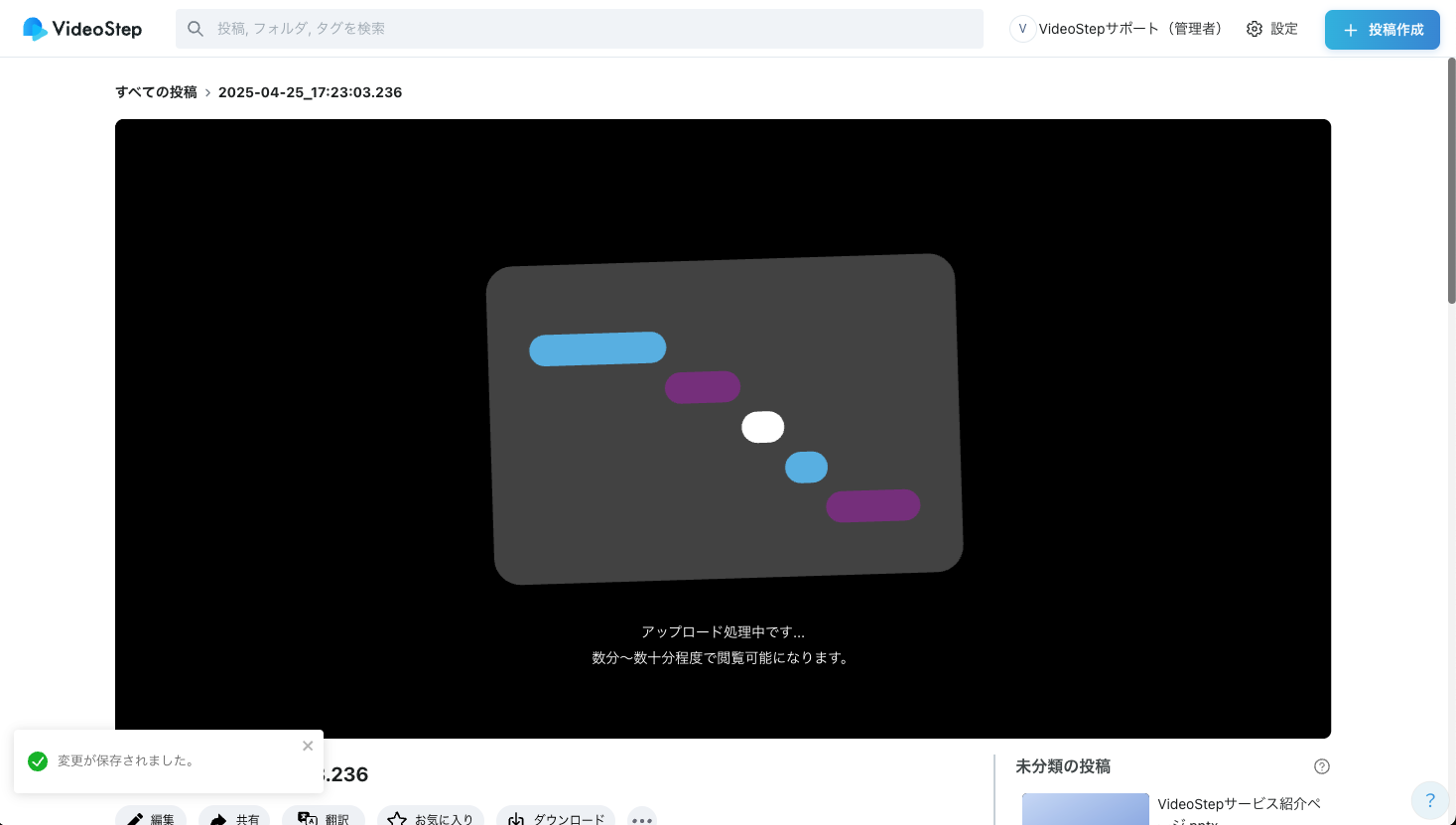Go to すべての投稿 breadcrumb
Viewport: 1456px width, 825px height.
pyautogui.click(x=156, y=92)
